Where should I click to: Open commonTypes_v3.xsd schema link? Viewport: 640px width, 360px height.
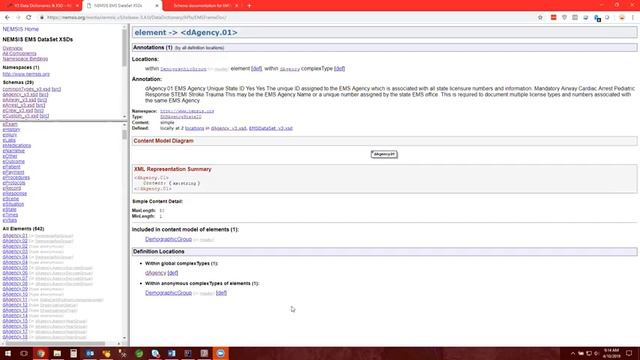pos(26,89)
